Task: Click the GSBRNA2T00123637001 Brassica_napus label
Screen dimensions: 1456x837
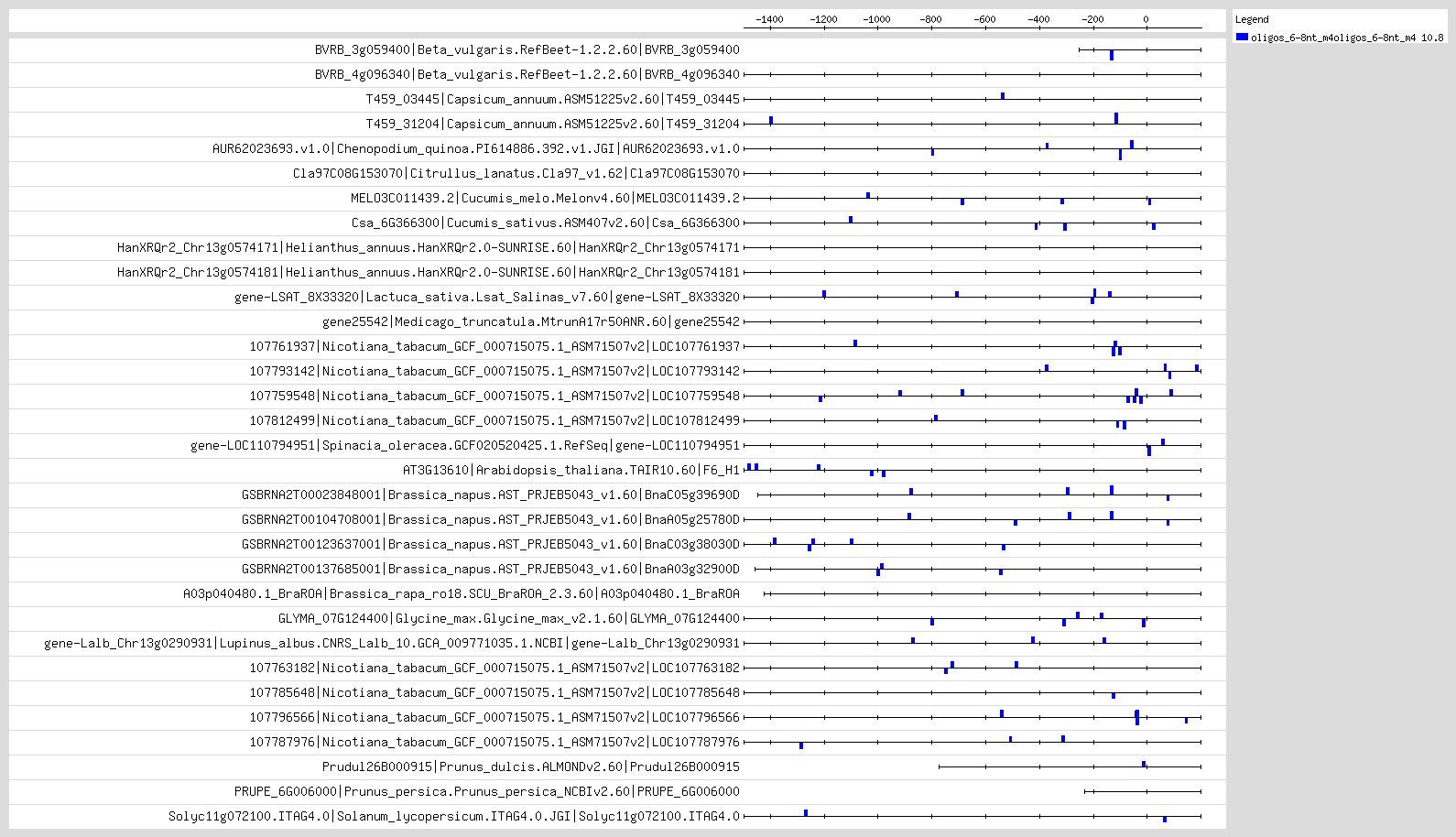Action: (x=491, y=544)
